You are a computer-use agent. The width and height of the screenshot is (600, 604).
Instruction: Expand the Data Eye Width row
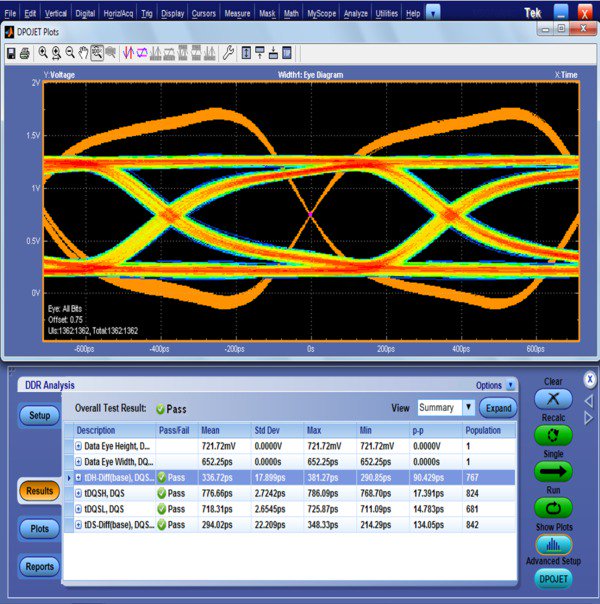pos(79,462)
